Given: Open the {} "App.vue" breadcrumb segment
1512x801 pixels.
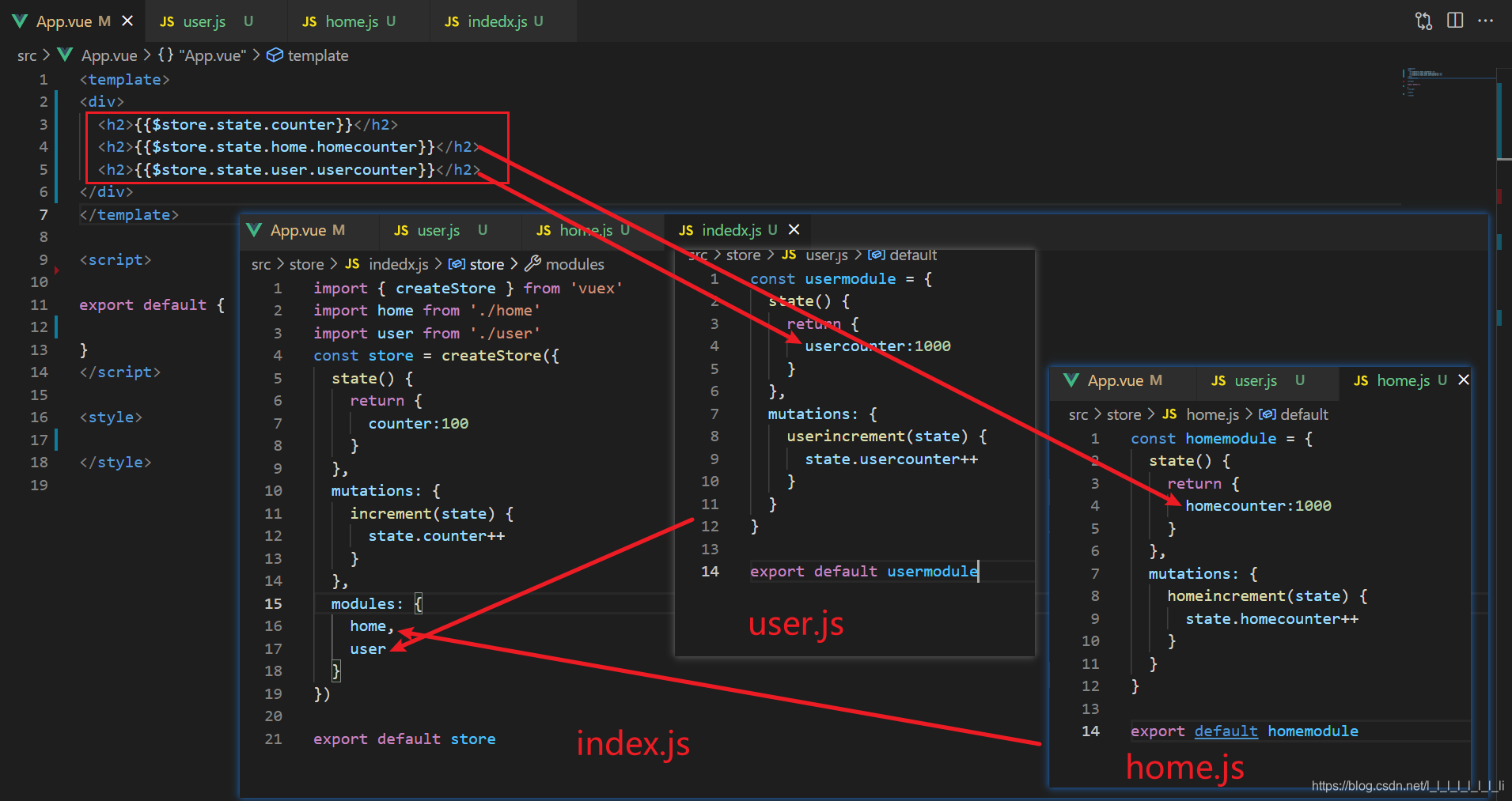Looking at the screenshot, I should coord(202,55).
